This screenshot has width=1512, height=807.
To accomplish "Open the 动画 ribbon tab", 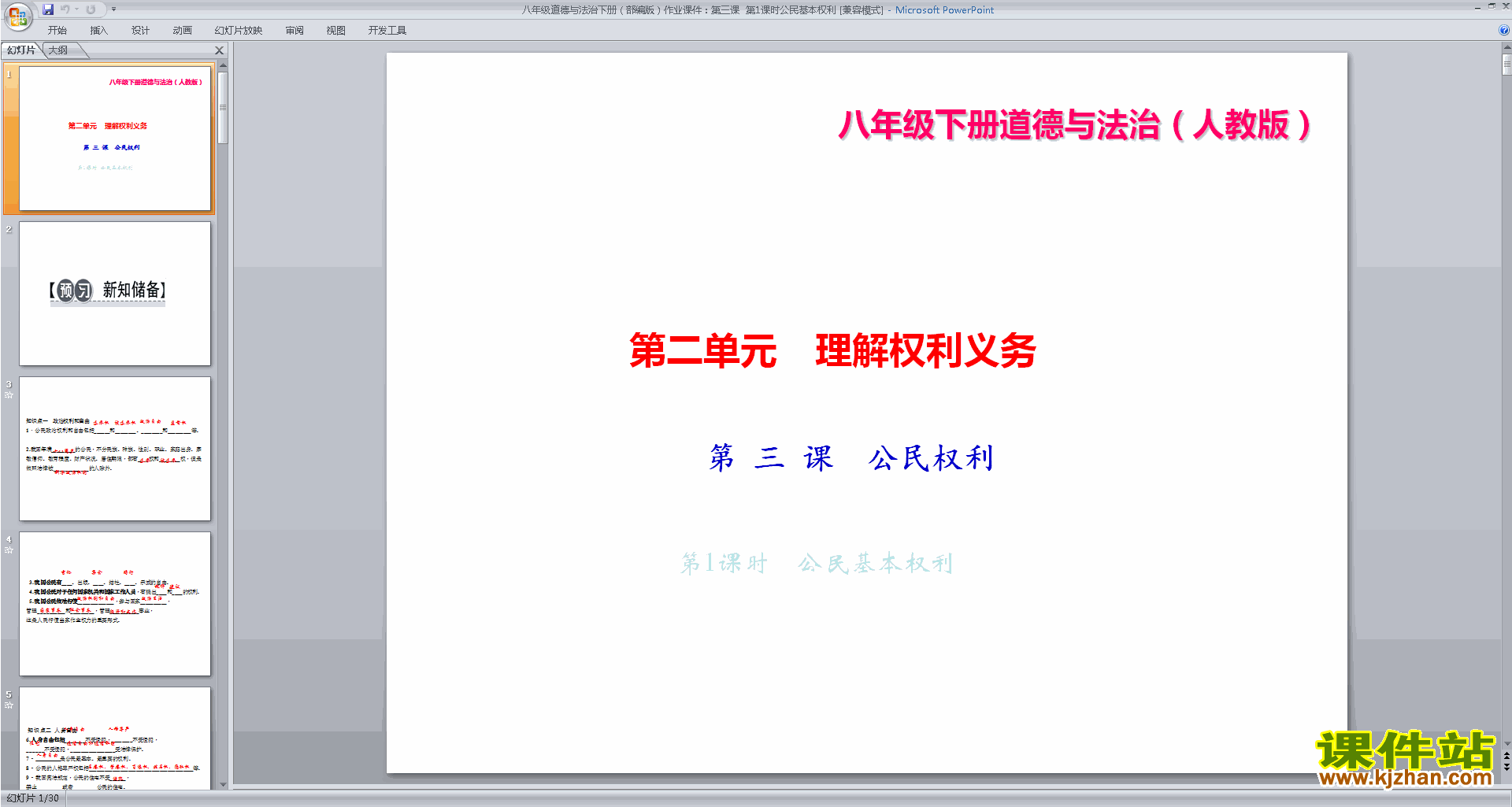I will click(182, 30).
